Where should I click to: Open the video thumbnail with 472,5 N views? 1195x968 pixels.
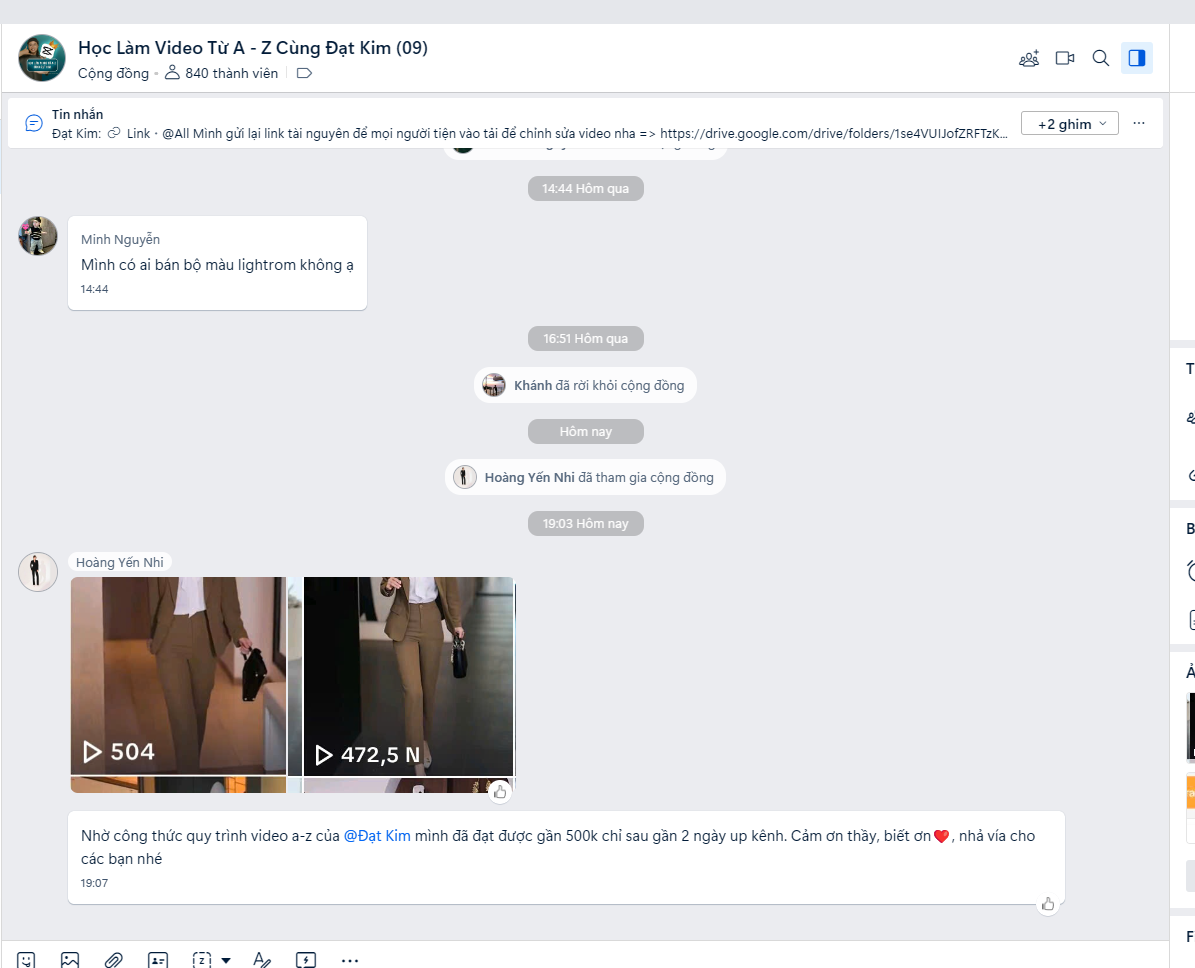(408, 675)
